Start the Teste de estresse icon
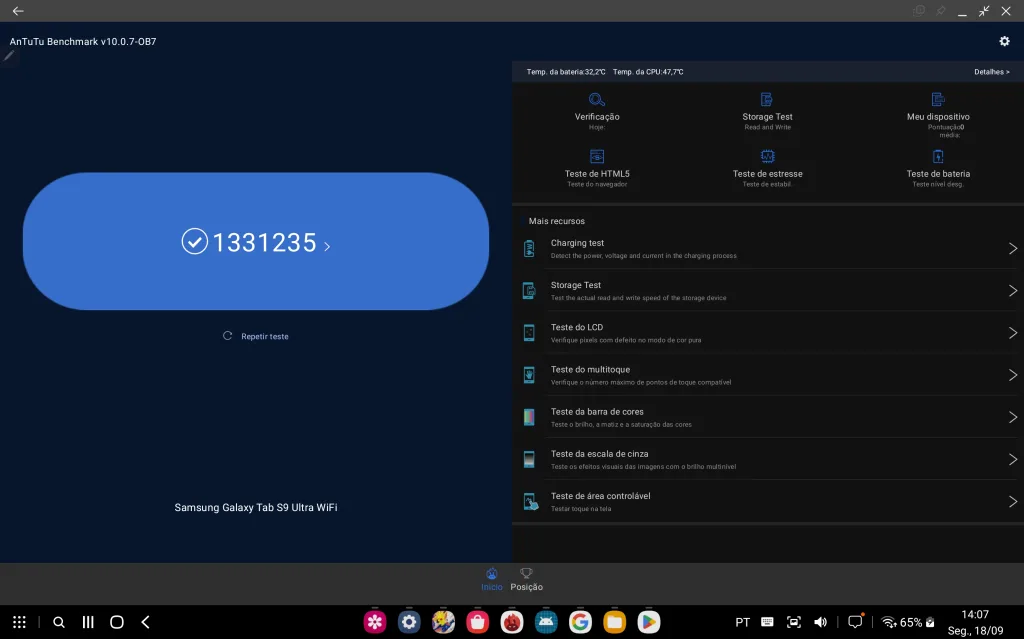 click(767, 157)
